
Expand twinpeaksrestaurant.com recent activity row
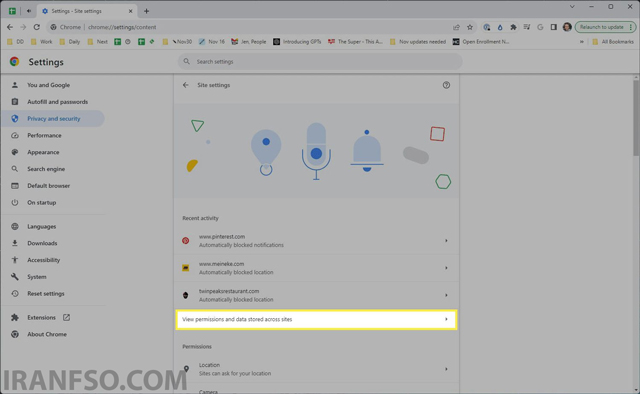316,295
